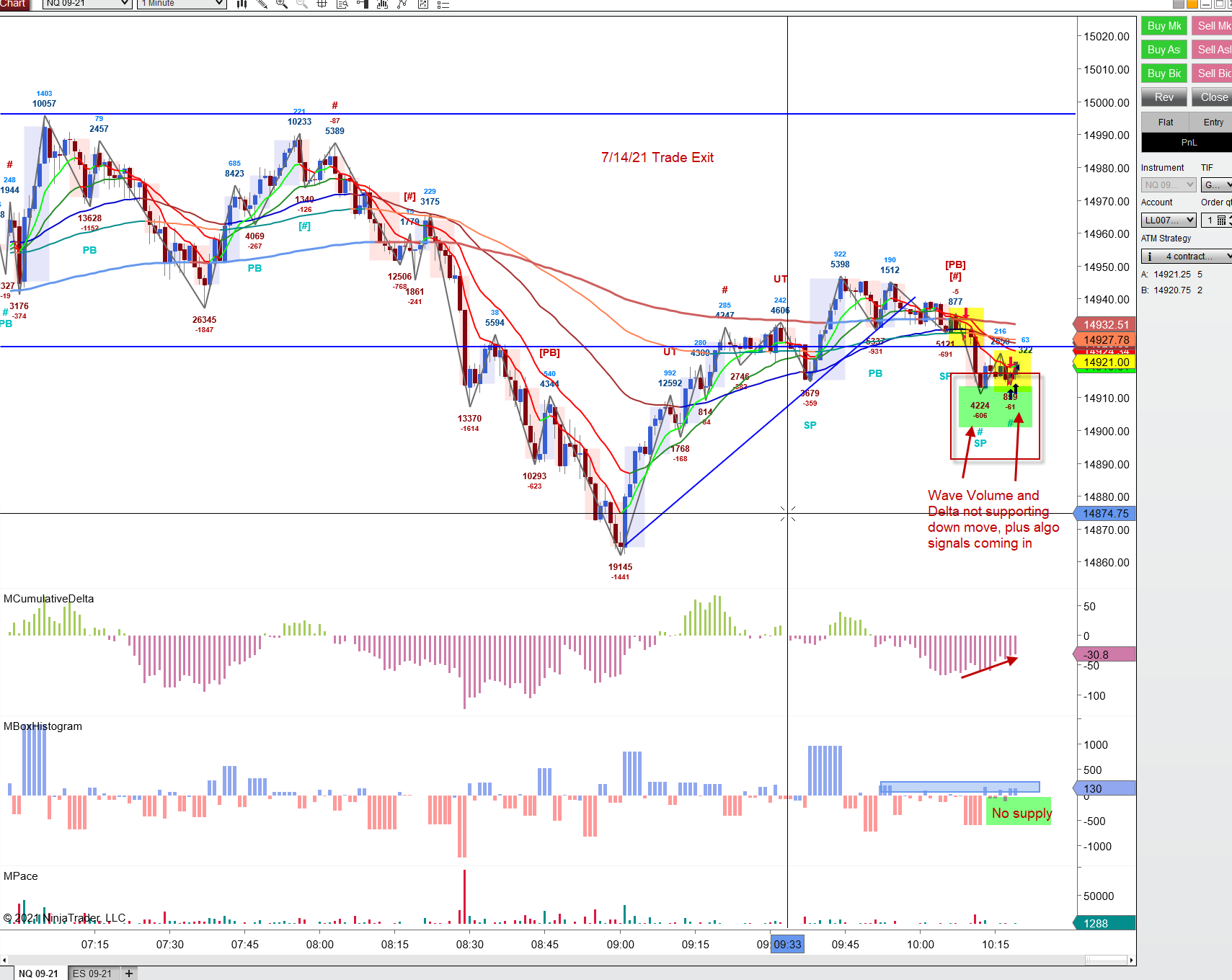Select the drawing tools pencil icon
The height and width of the screenshot is (980, 1232).
point(262,4)
